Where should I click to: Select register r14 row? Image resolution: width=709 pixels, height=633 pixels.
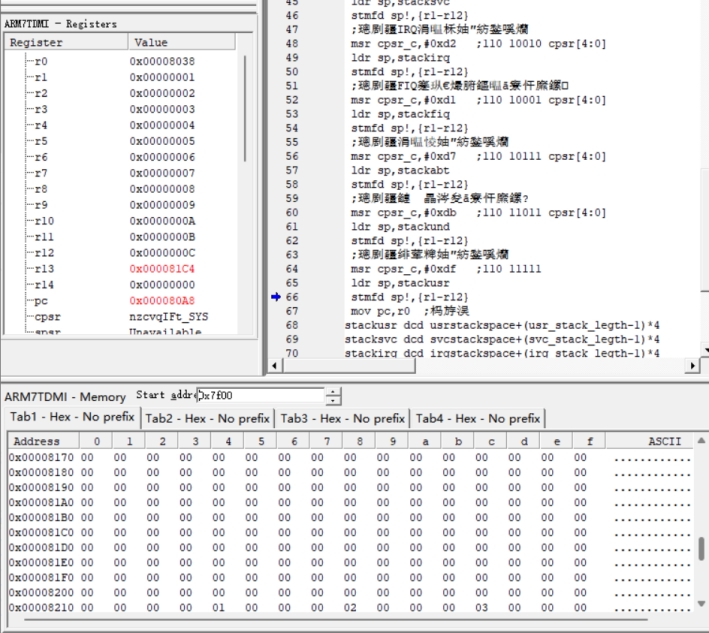[x=121, y=285]
